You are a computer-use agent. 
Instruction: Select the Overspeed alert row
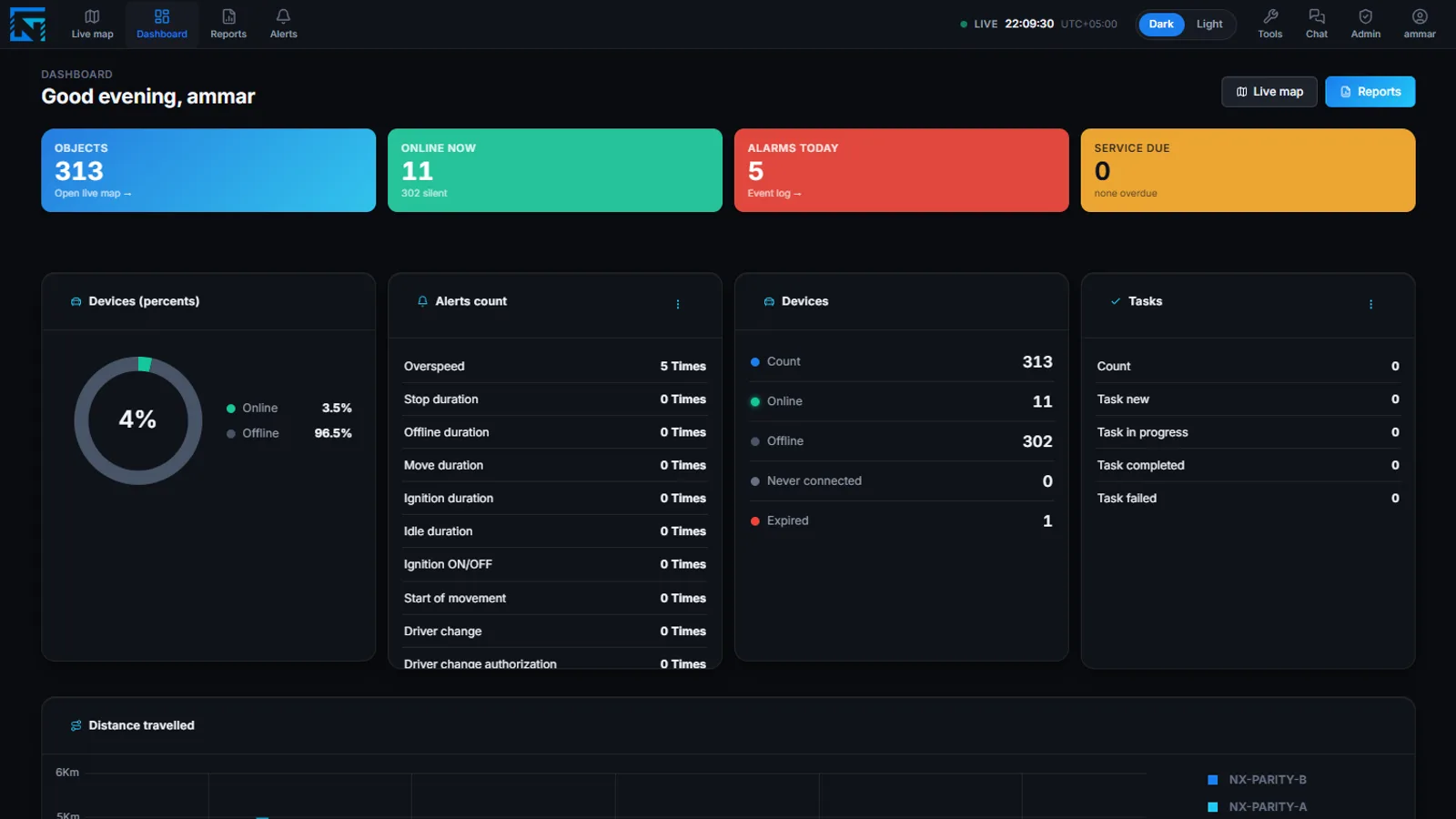tap(555, 366)
